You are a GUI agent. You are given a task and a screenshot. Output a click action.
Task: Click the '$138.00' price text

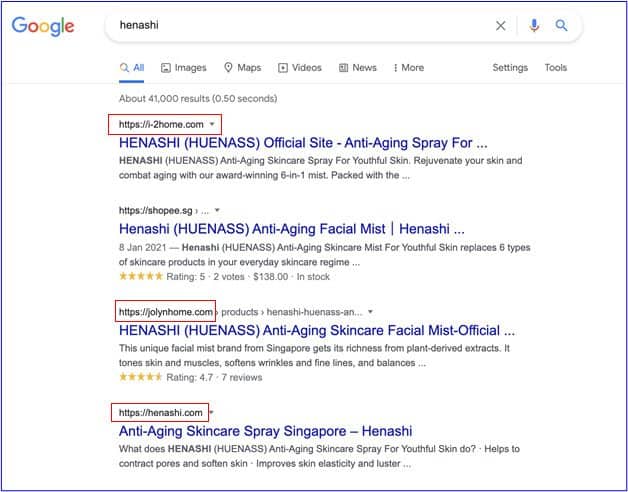coord(270,276)
